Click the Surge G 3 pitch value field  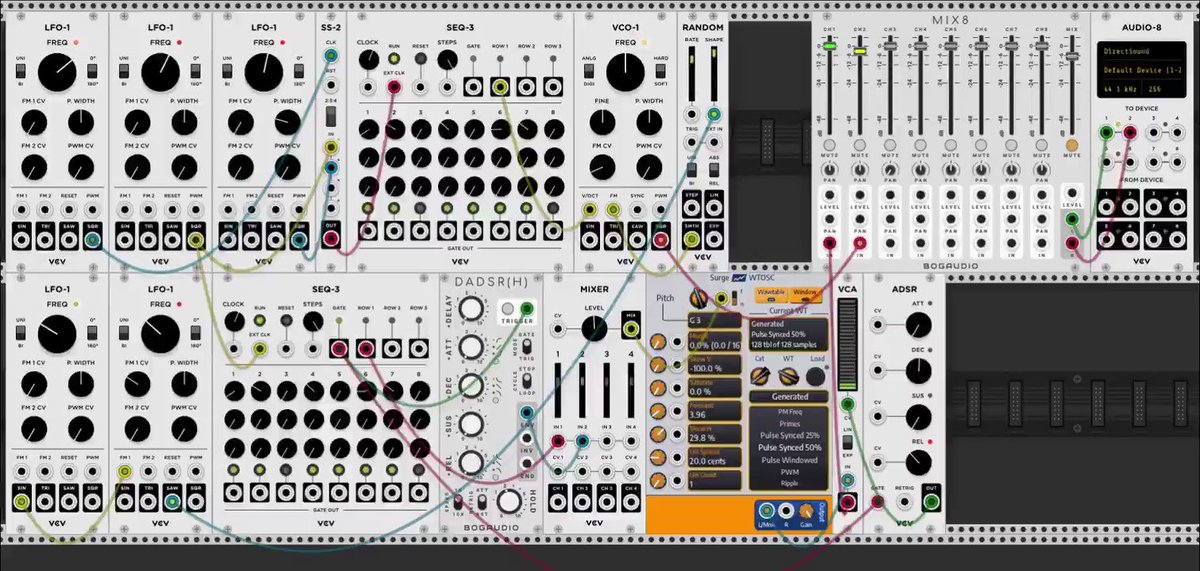715,319
